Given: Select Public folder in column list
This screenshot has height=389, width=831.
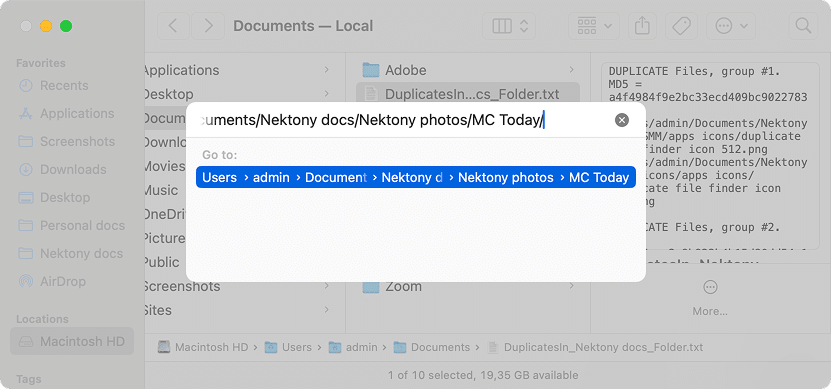Looking at the screenshot, I should click(161, 262).
